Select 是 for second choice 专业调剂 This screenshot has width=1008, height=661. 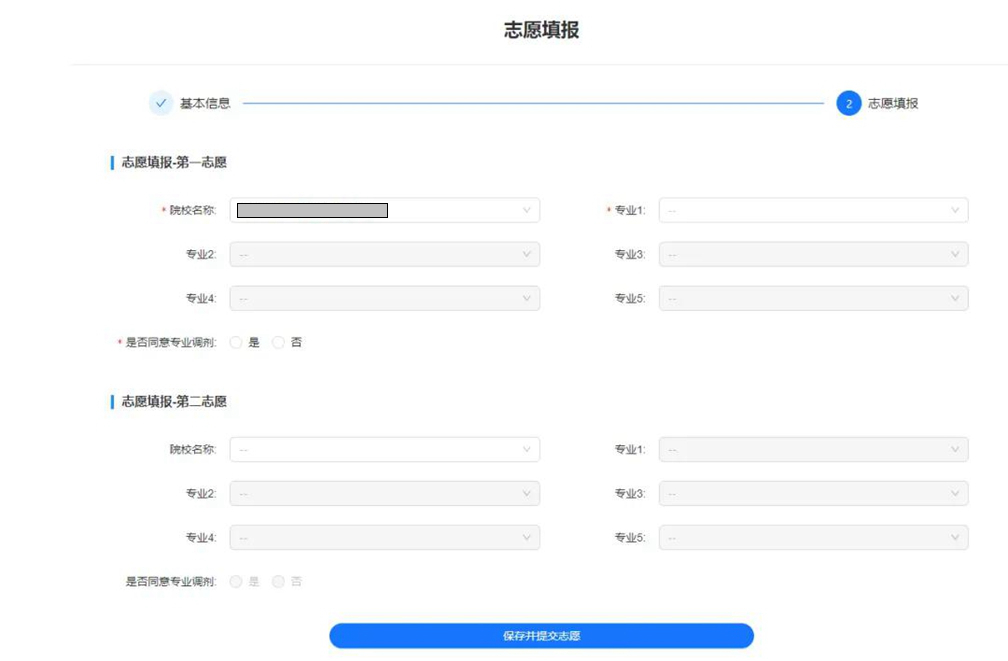[x=237, y=581]
